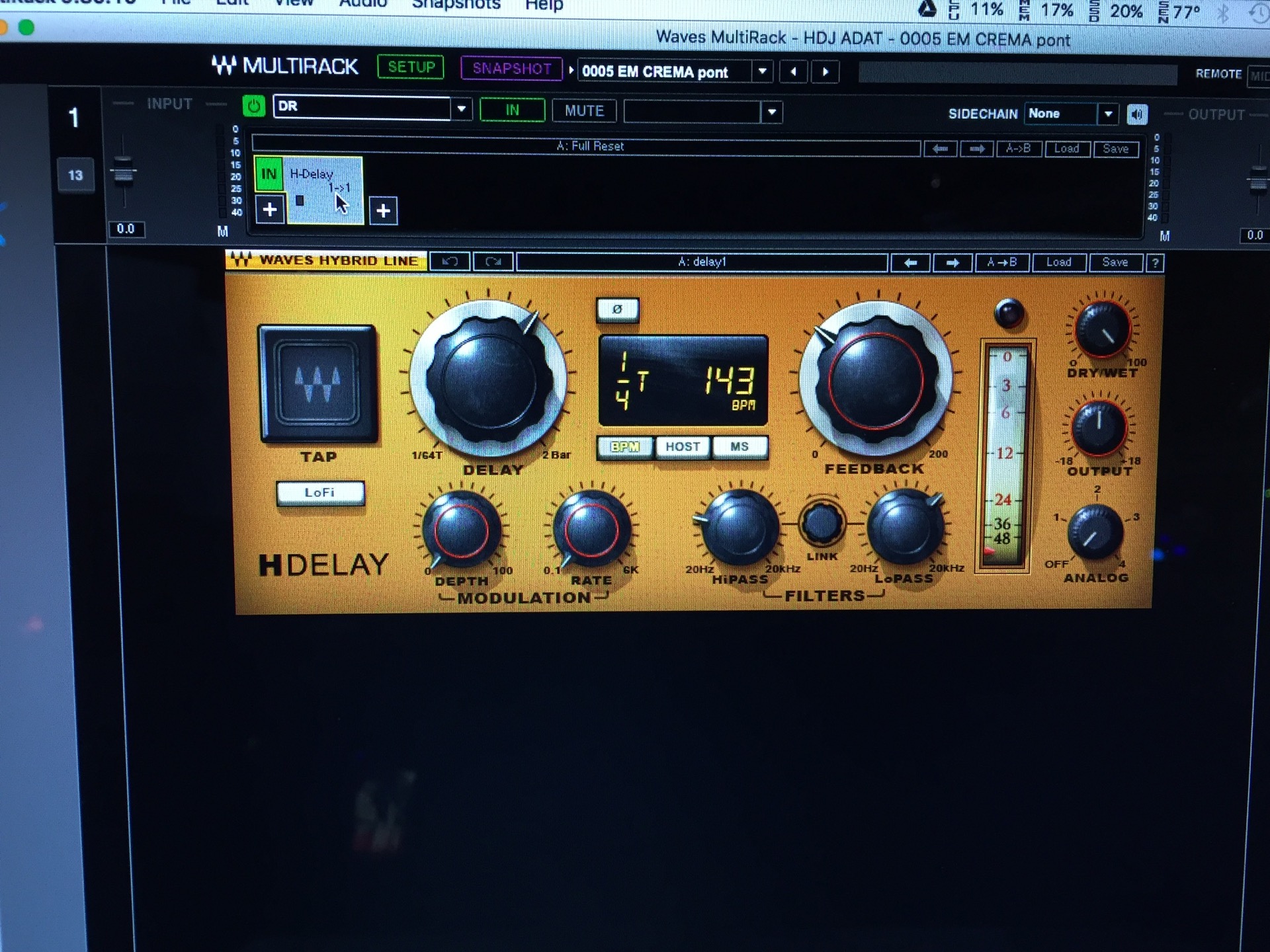
Task: Click the TAP tempo pad button
Action: tap(318, 383)
